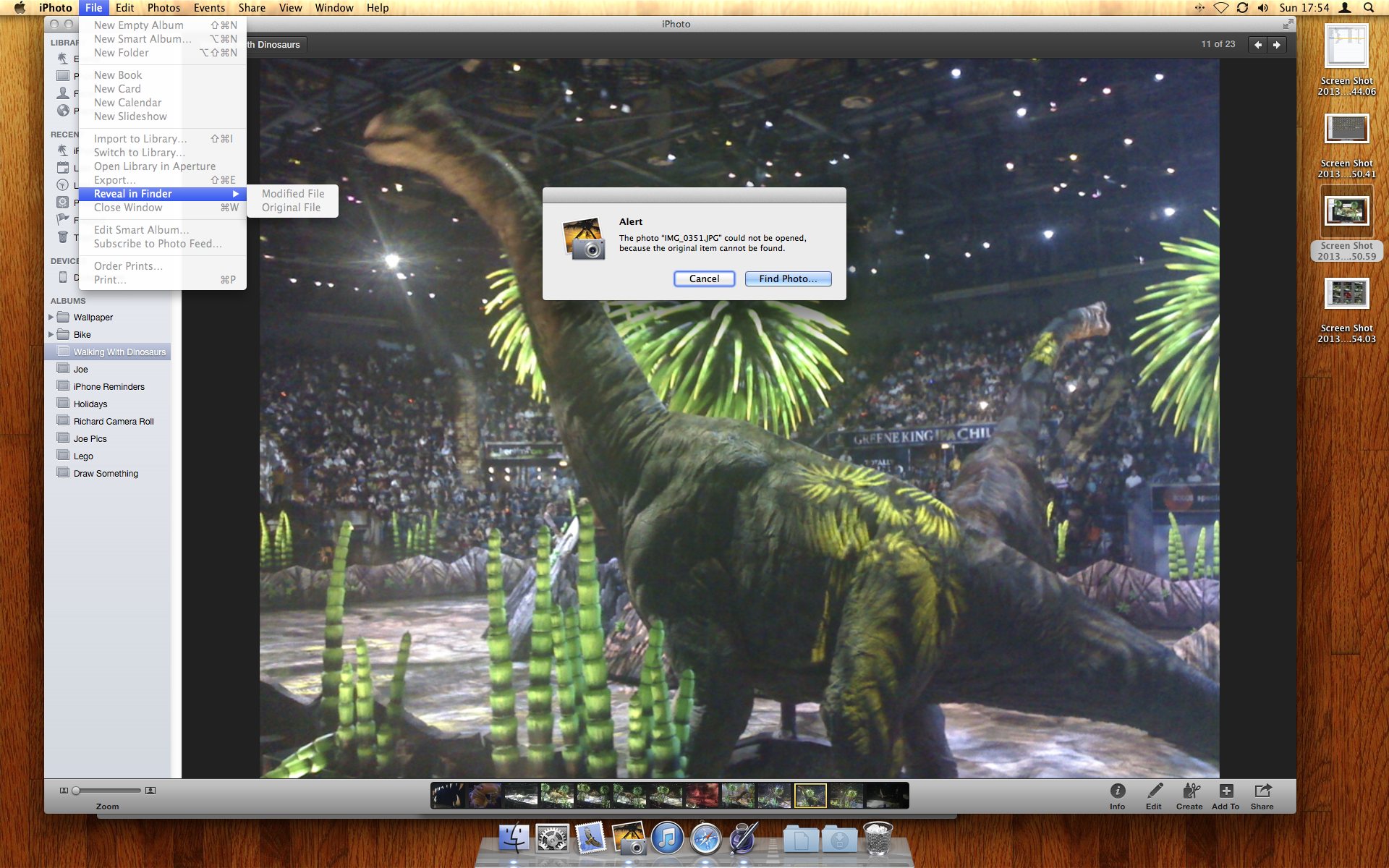This screenshot has width=1389, height=868.
Task: Expand the Bike folder triangle
Action: [51, 335]
